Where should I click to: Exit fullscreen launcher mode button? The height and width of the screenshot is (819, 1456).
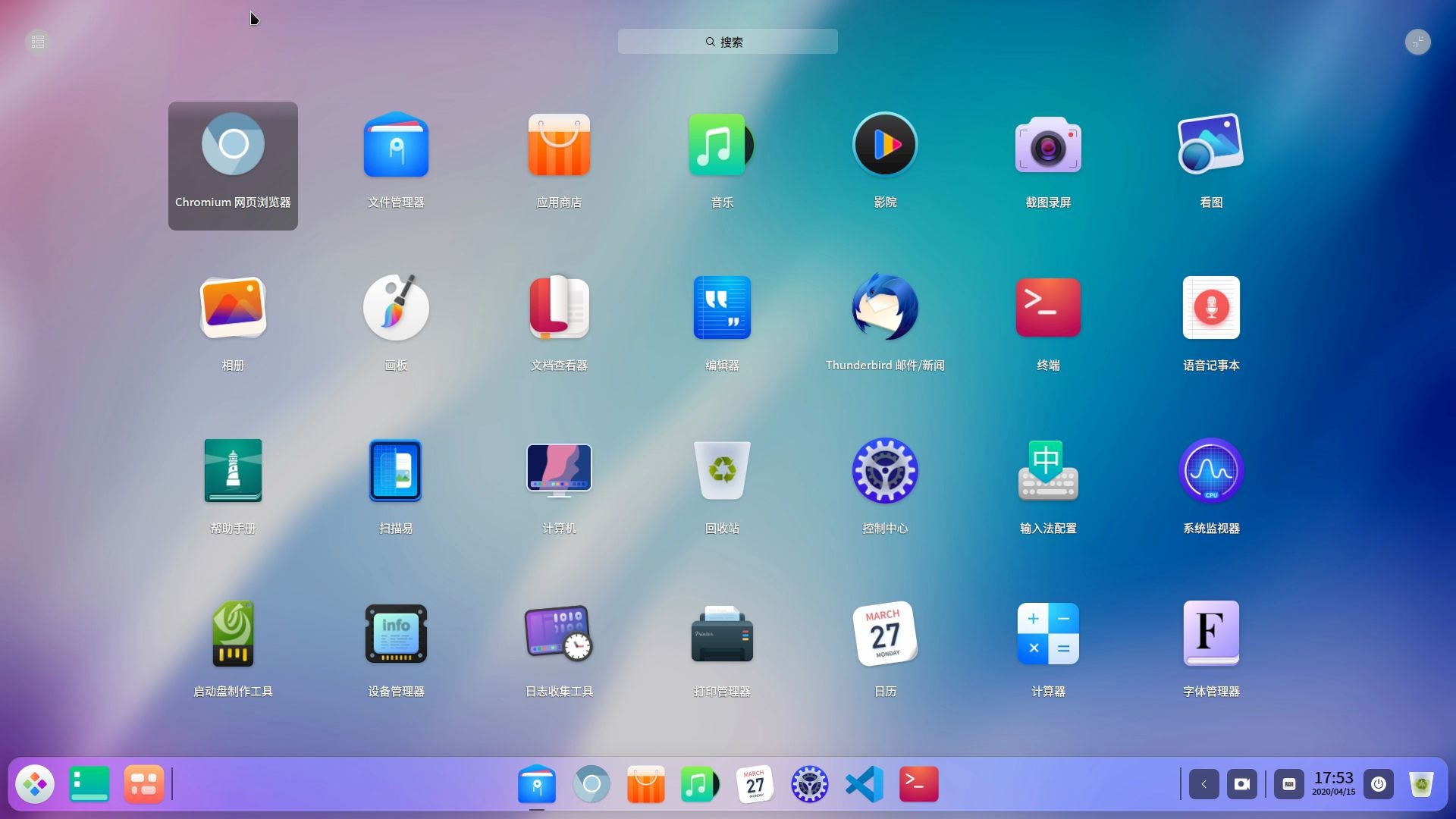point(1417,42)
